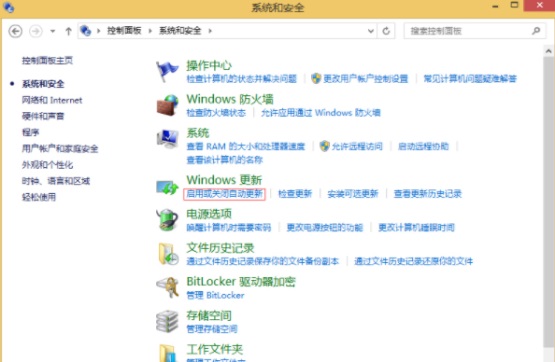
Task: Open the Windows 更新 heading
Action: [224, 180]
